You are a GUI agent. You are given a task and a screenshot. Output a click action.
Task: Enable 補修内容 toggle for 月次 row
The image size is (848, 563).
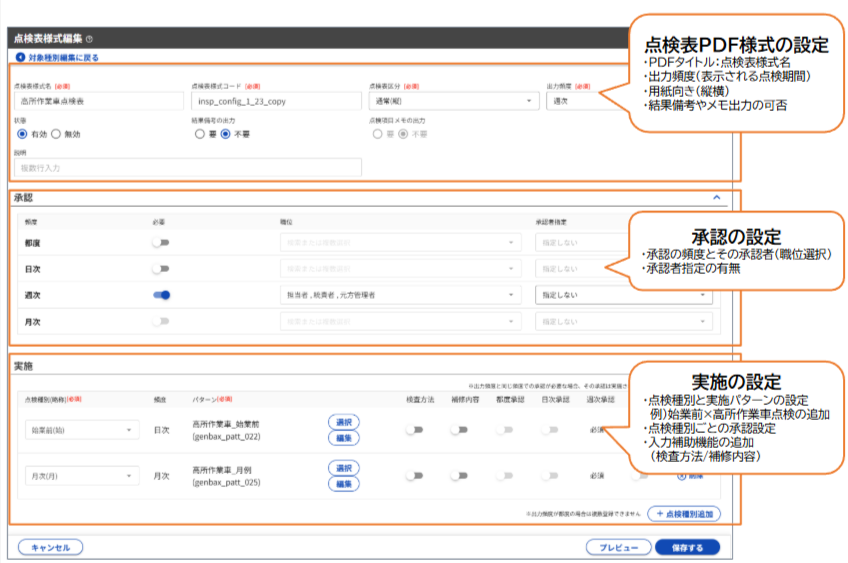[458, 476]
